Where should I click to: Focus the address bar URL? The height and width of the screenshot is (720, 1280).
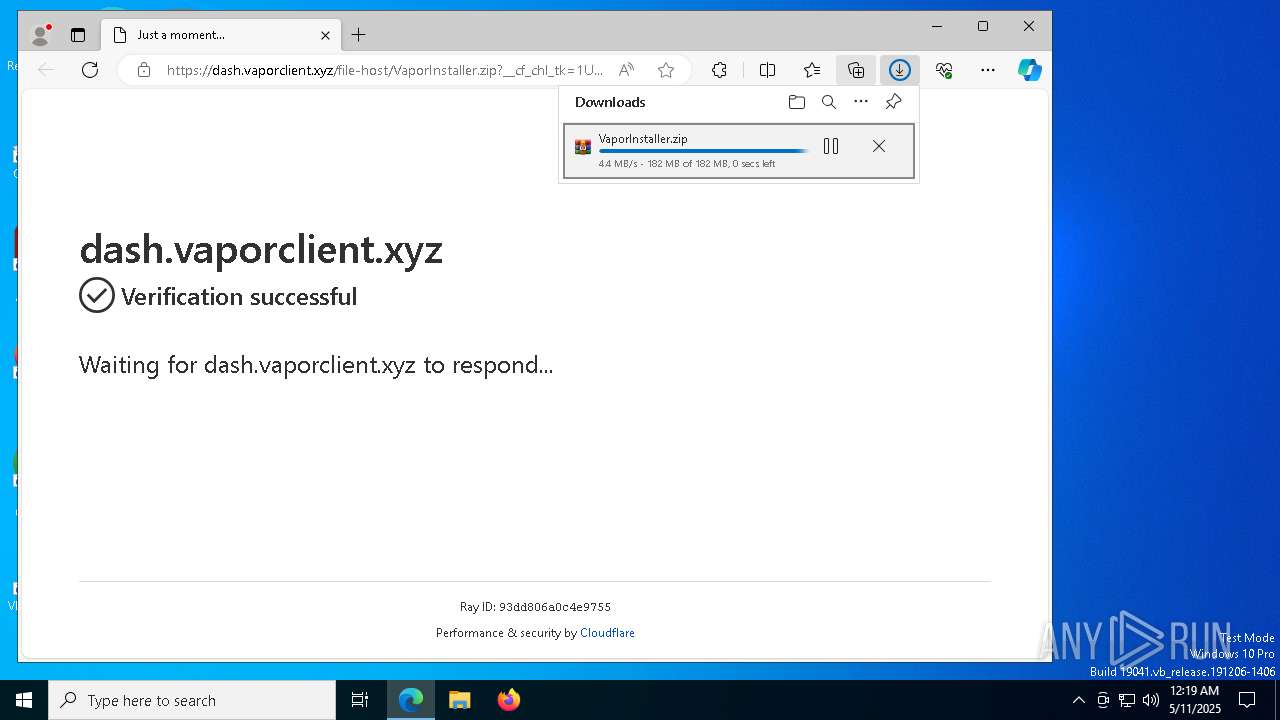coord(385,70)
